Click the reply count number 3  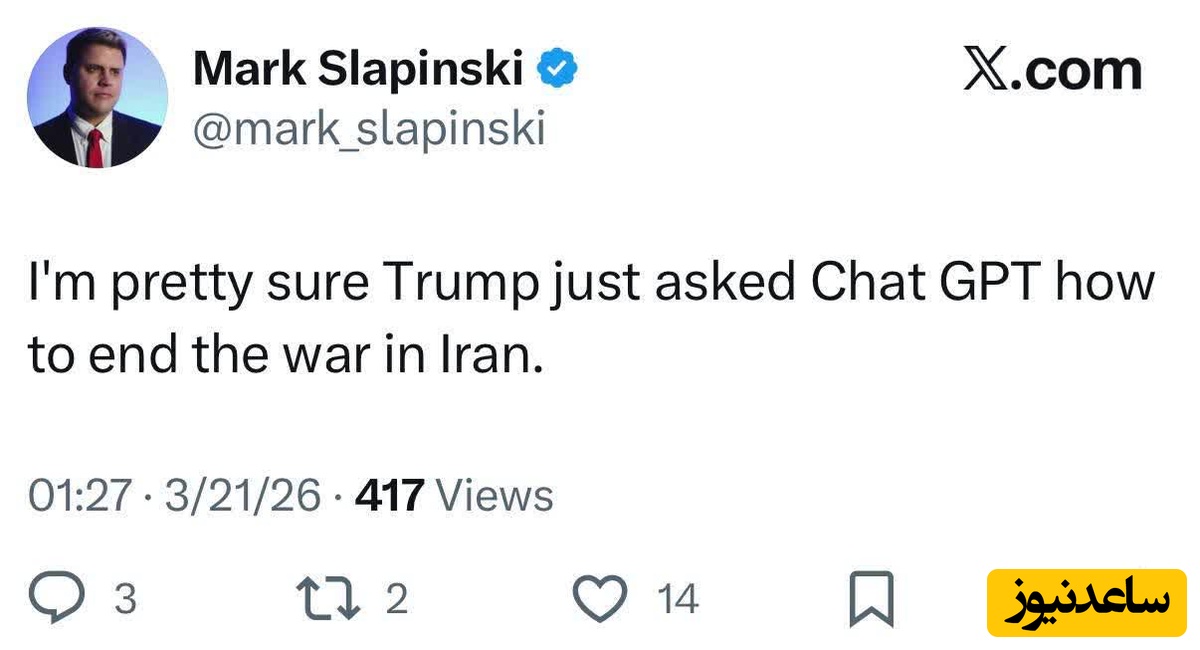point(125,600)
